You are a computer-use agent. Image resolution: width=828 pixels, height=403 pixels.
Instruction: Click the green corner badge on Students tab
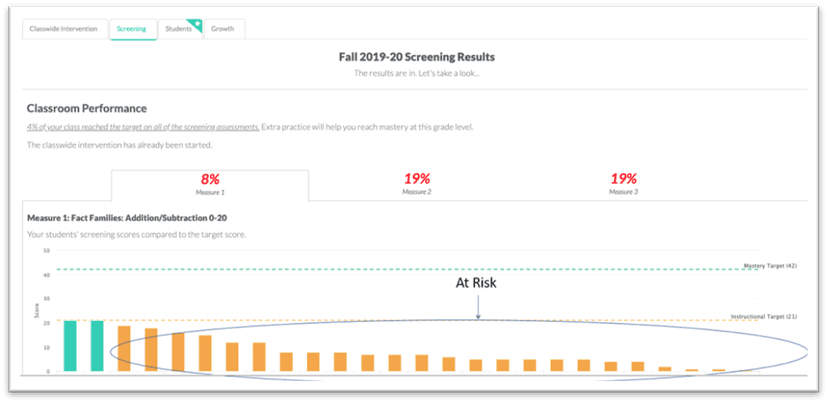tap(196, 24)
